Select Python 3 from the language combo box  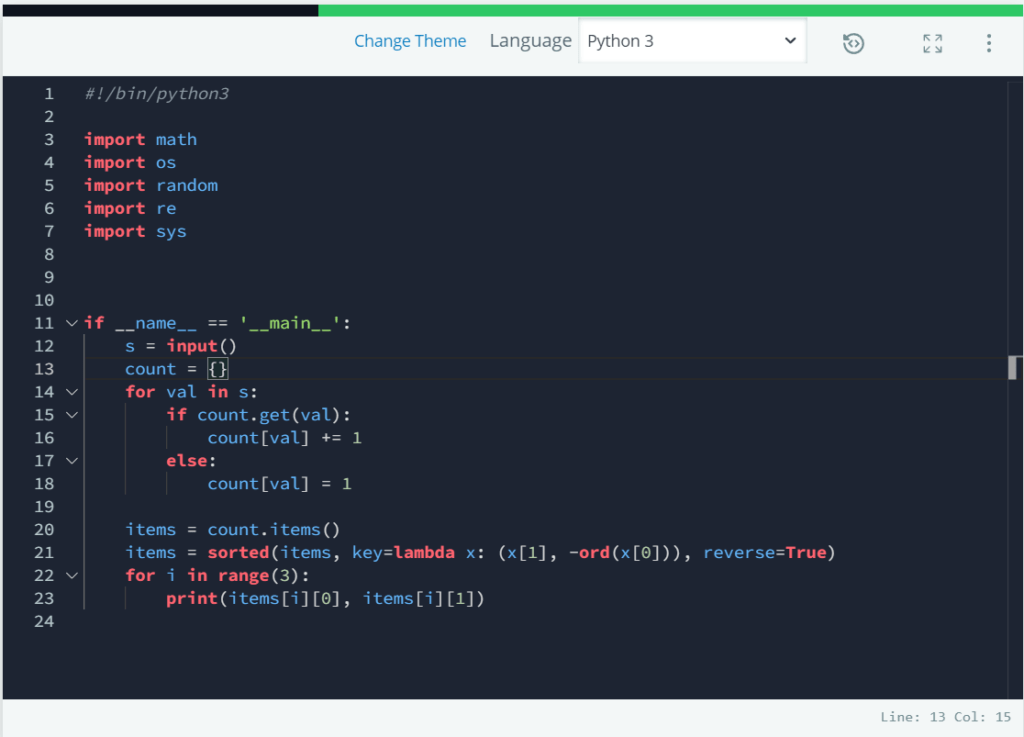(692, 41)
